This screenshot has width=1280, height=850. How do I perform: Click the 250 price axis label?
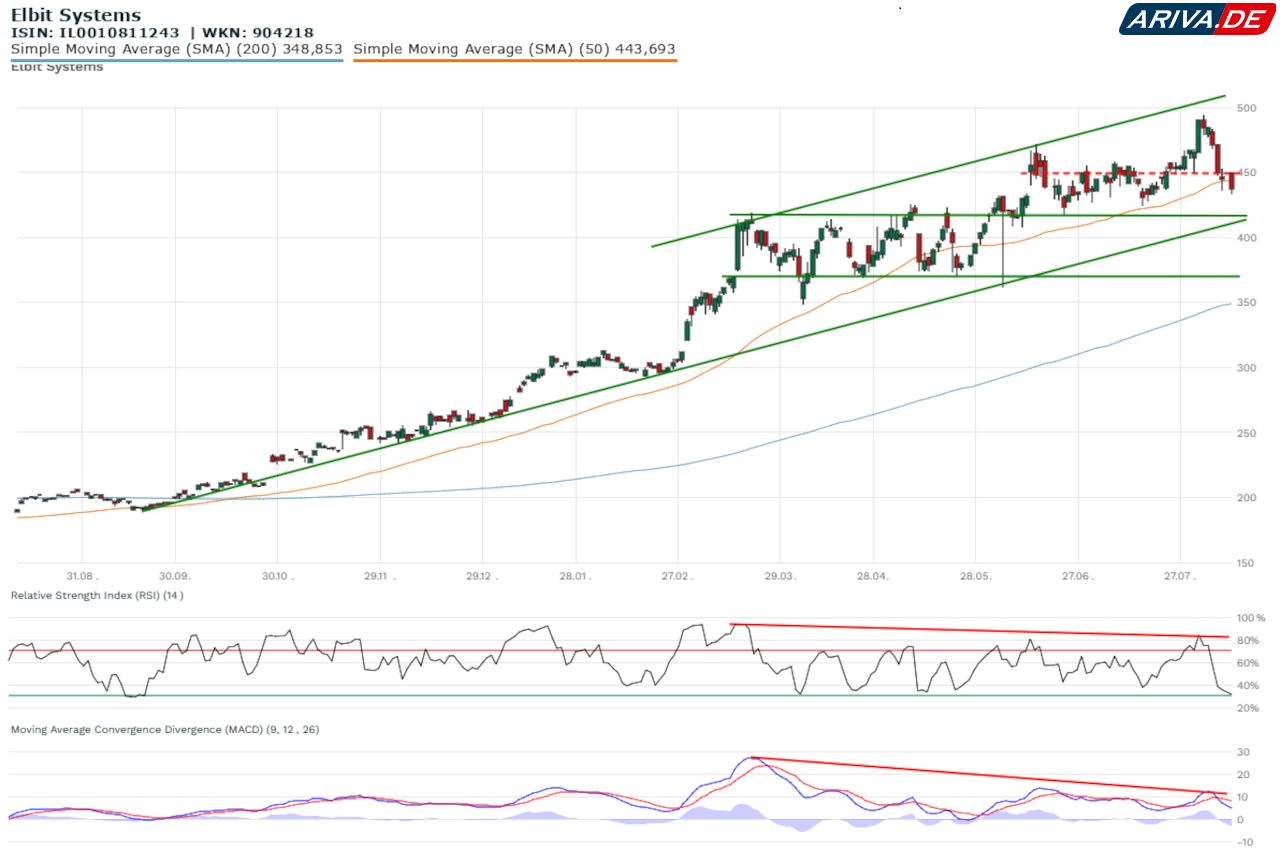pyautogui.click(x=1246, y=433)
